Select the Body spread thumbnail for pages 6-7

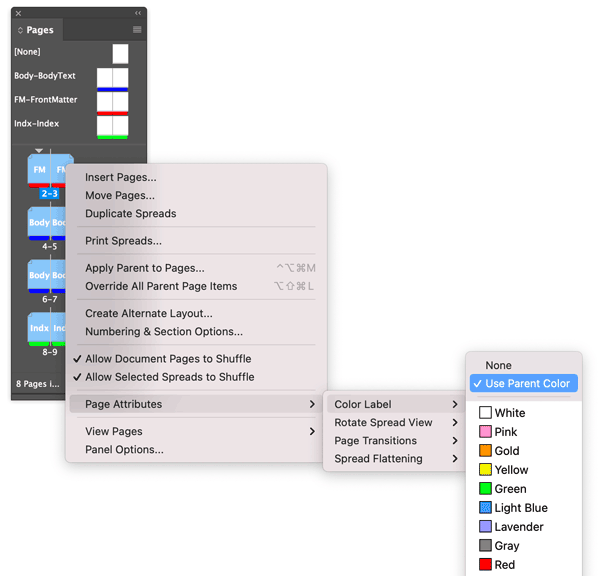tap(47, 276)
